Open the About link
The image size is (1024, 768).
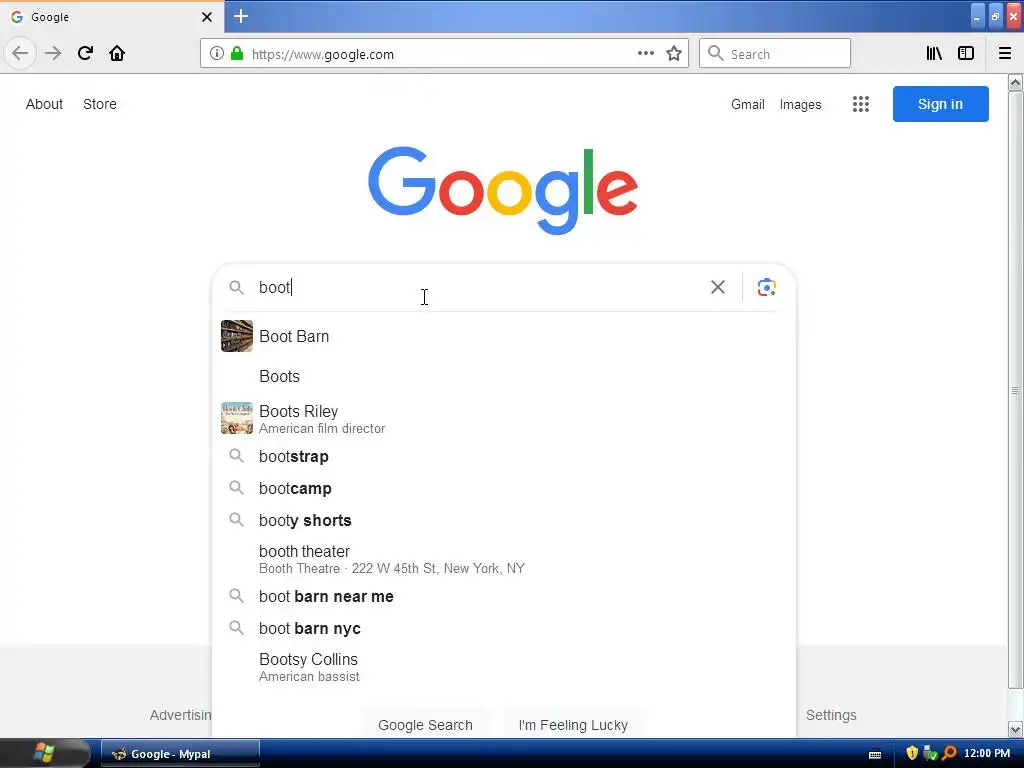(44, 104)
